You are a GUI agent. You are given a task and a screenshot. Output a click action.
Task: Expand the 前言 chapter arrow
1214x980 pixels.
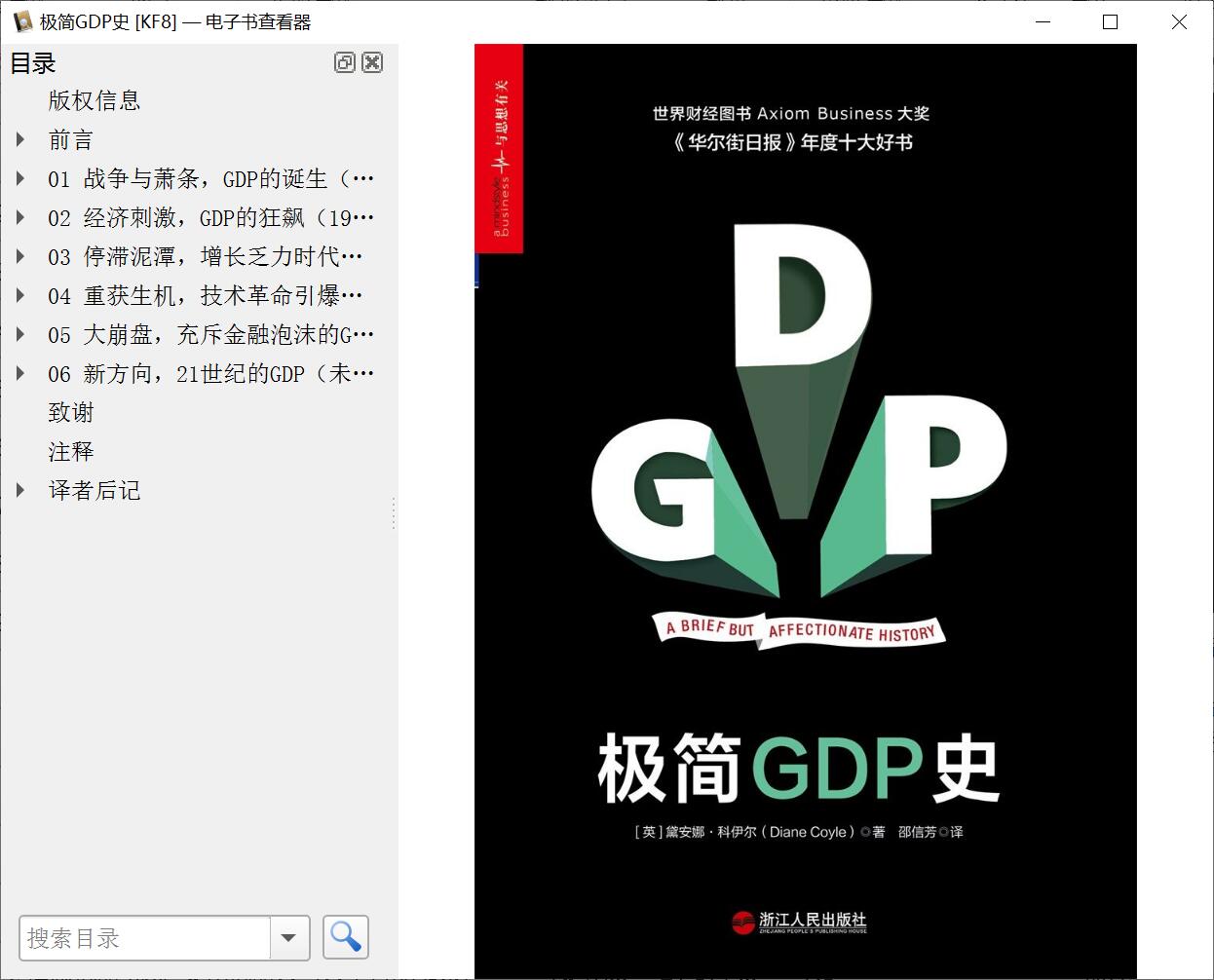pyautogui.click(x=20, y=139)
